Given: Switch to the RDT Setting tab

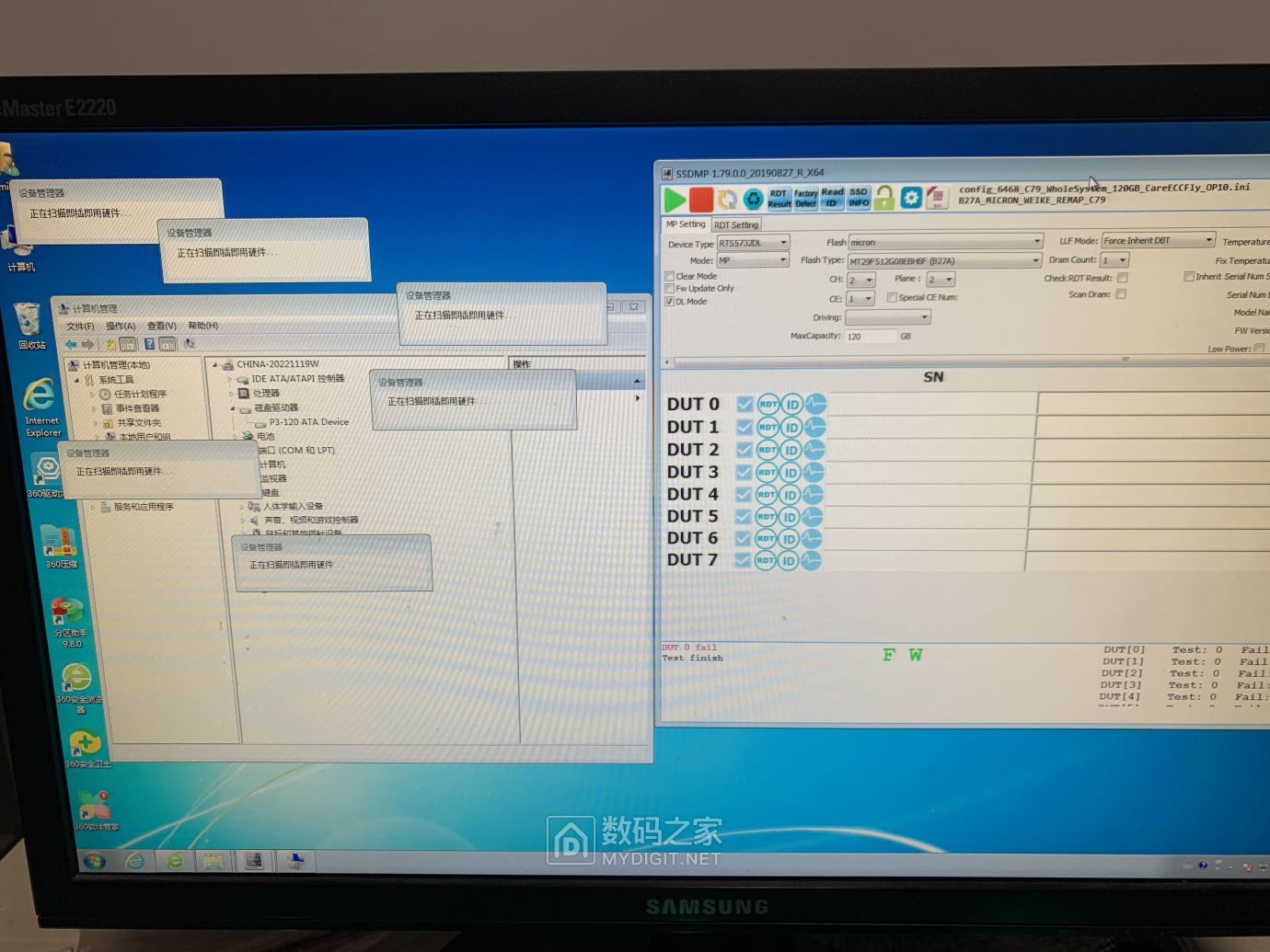Looking at the screenshot, I should pos(736,224).
